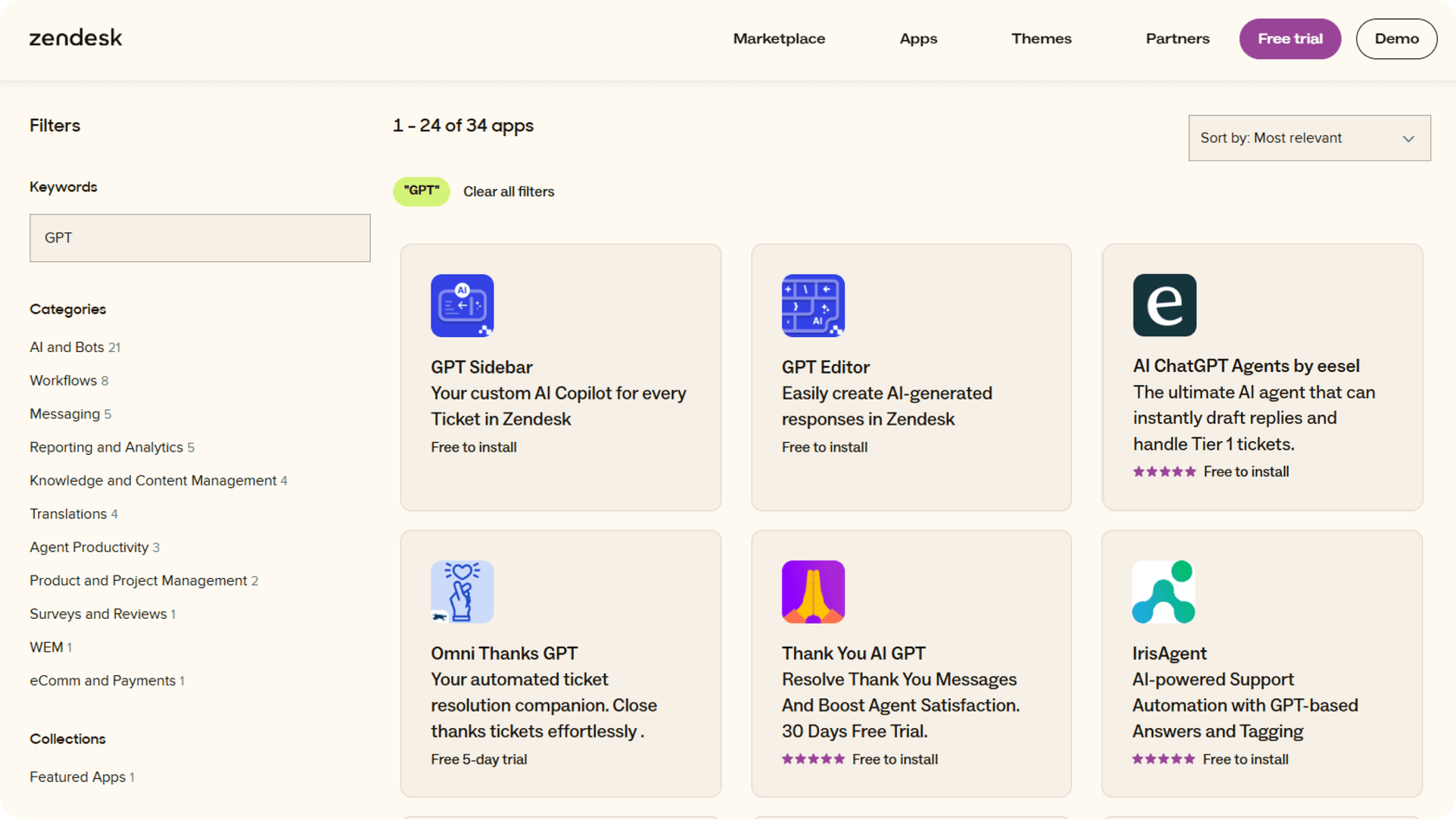1456x819 pixels.
Task: Click the GPT Sidebar app icon
Action: coord(462,305)
